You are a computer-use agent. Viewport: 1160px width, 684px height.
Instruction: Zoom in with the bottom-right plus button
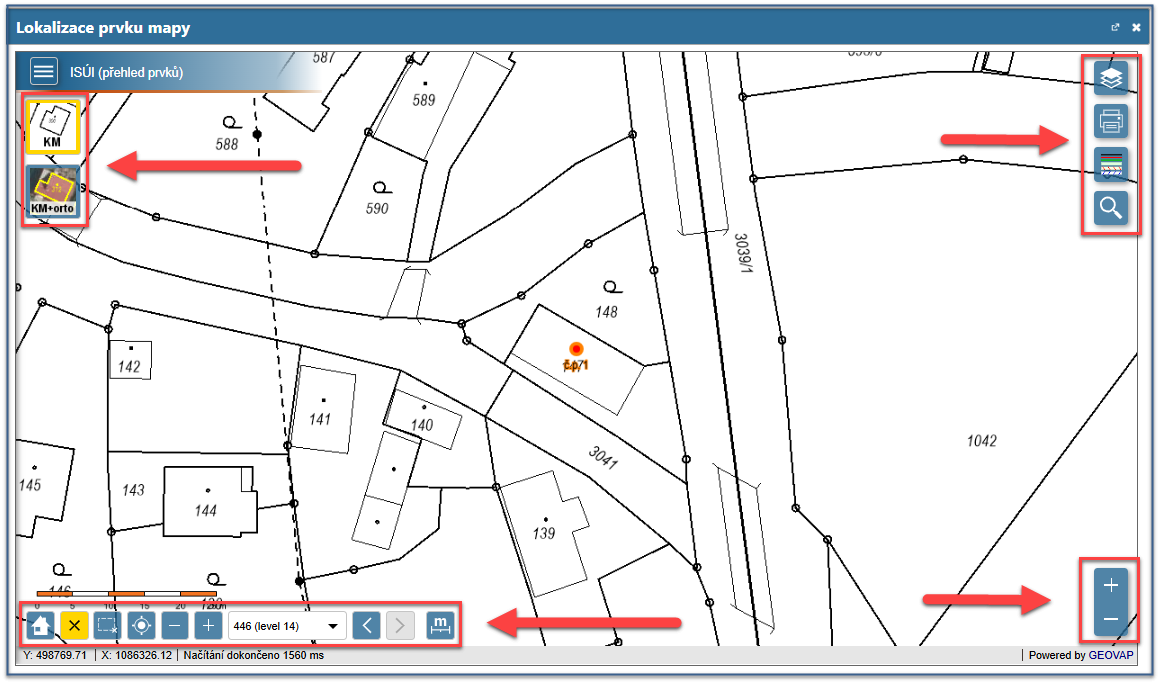(1110, 585)
